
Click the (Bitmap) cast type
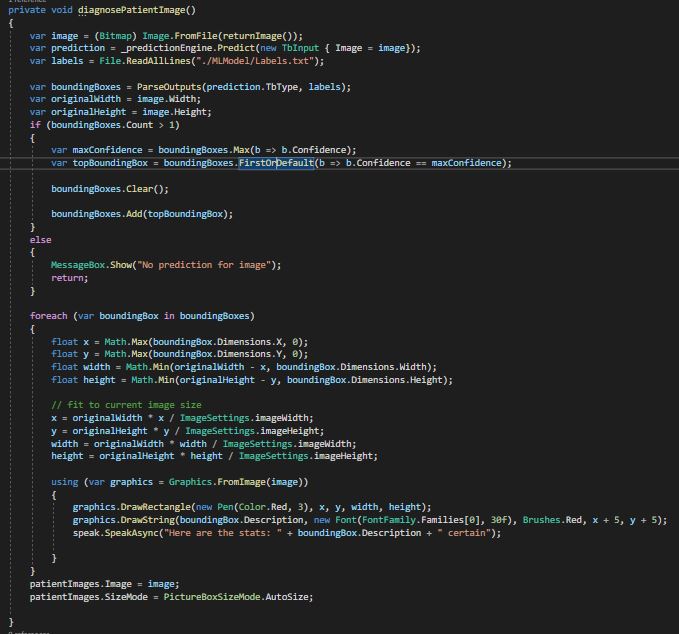pos(116,36)
